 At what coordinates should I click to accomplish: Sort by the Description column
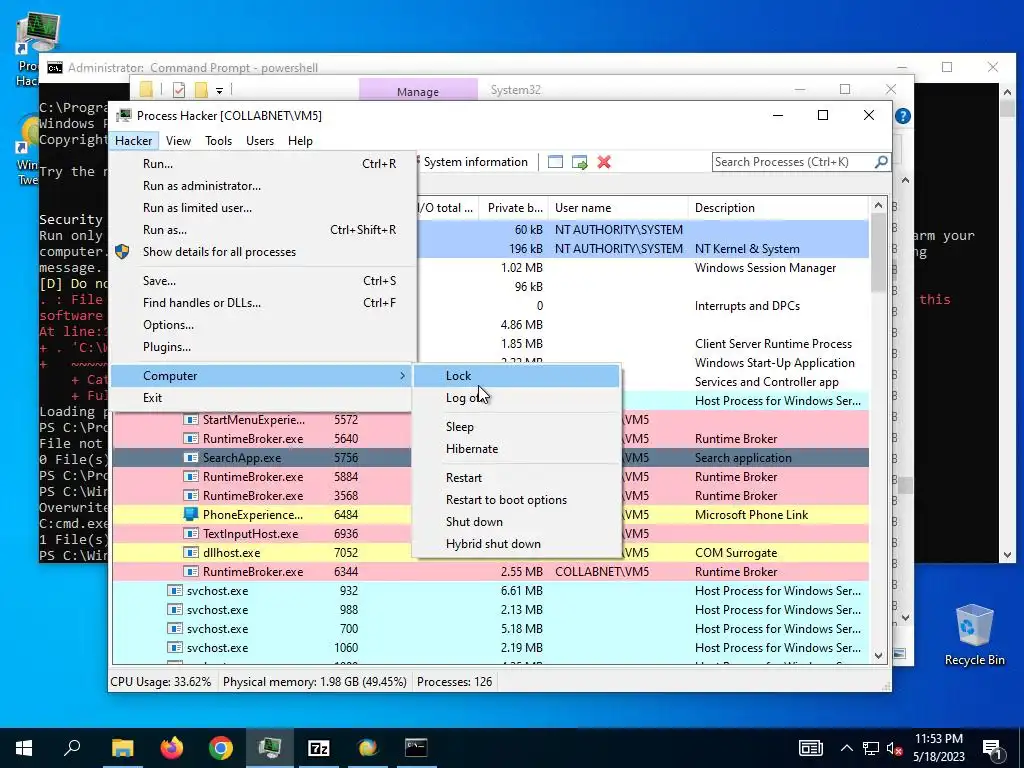point(778,208)
